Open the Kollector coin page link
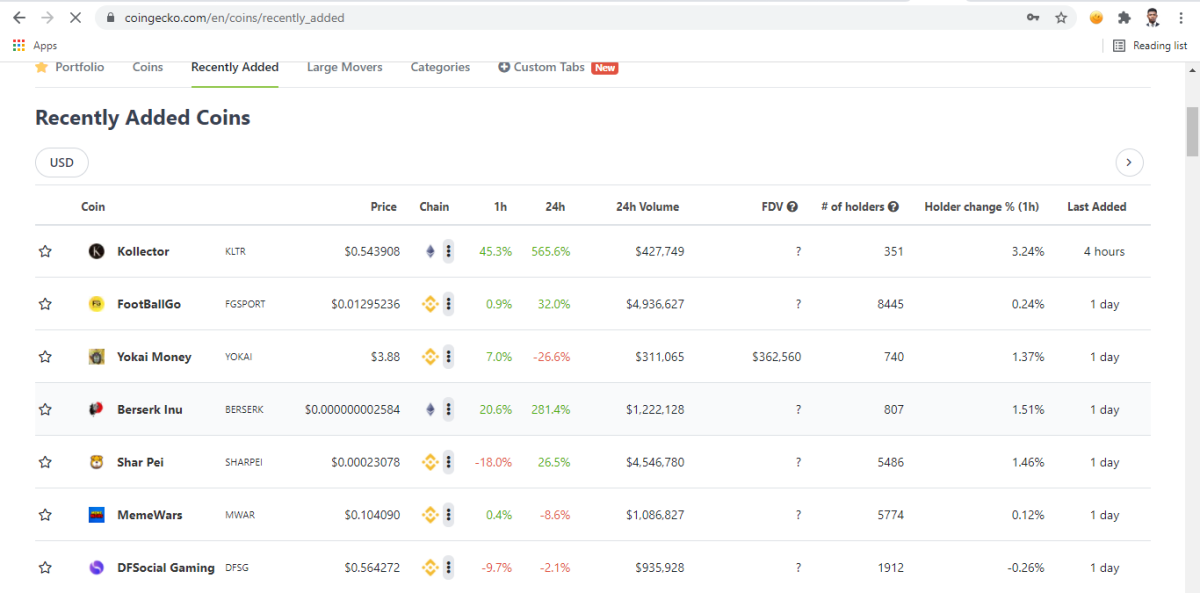Viewport: 1200px width, 593px height. (143, 252)
